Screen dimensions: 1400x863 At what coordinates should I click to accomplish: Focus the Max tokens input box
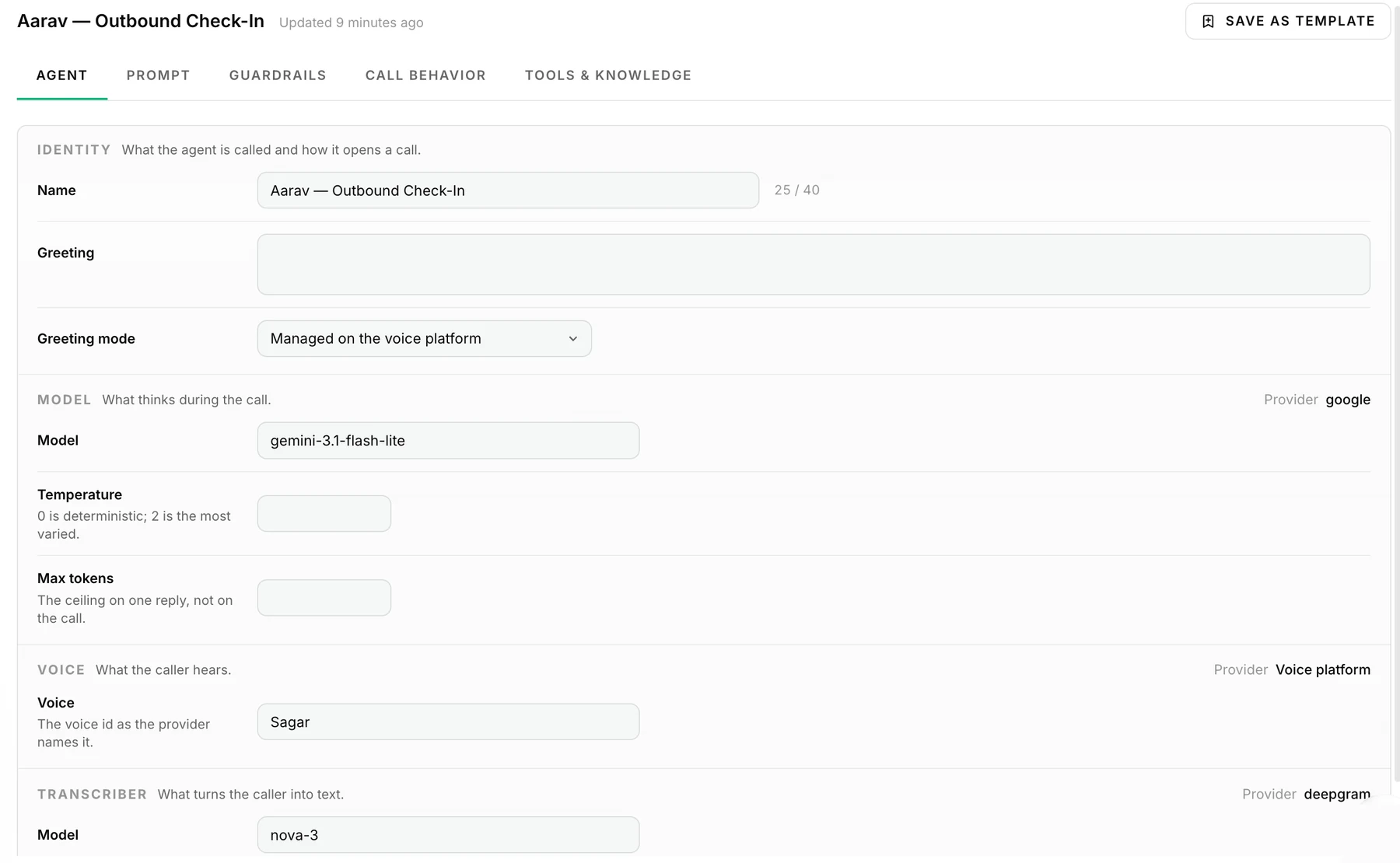324,598
